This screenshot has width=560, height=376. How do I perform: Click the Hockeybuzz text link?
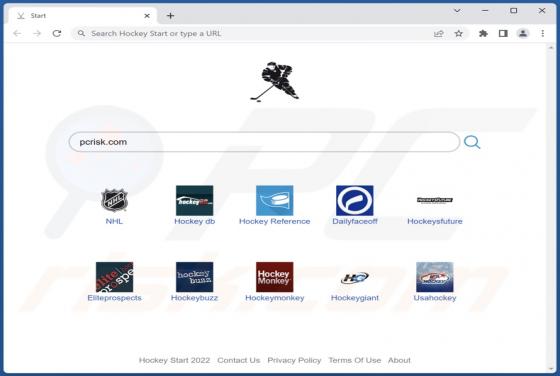(x=194, y=298)
